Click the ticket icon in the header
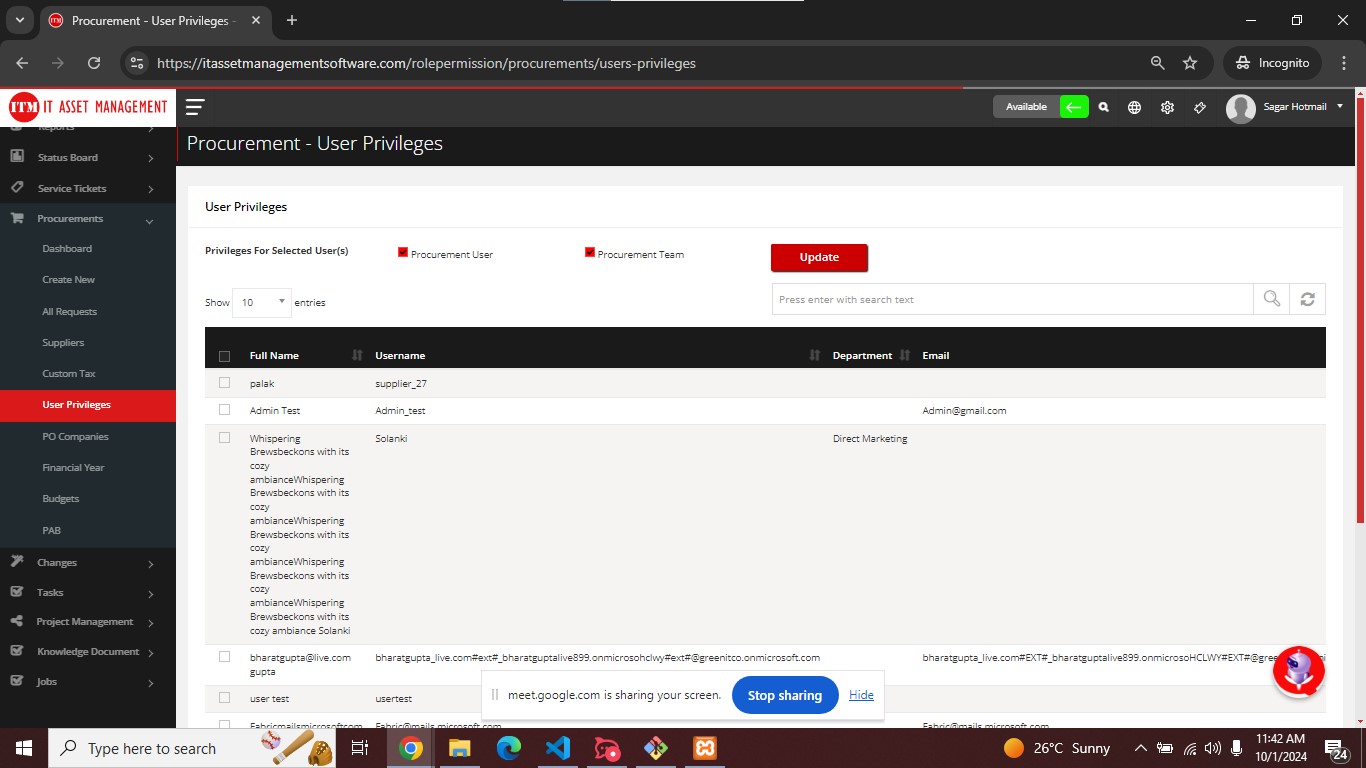This screenshot has width=1366, height=768. click(1199, 106)
